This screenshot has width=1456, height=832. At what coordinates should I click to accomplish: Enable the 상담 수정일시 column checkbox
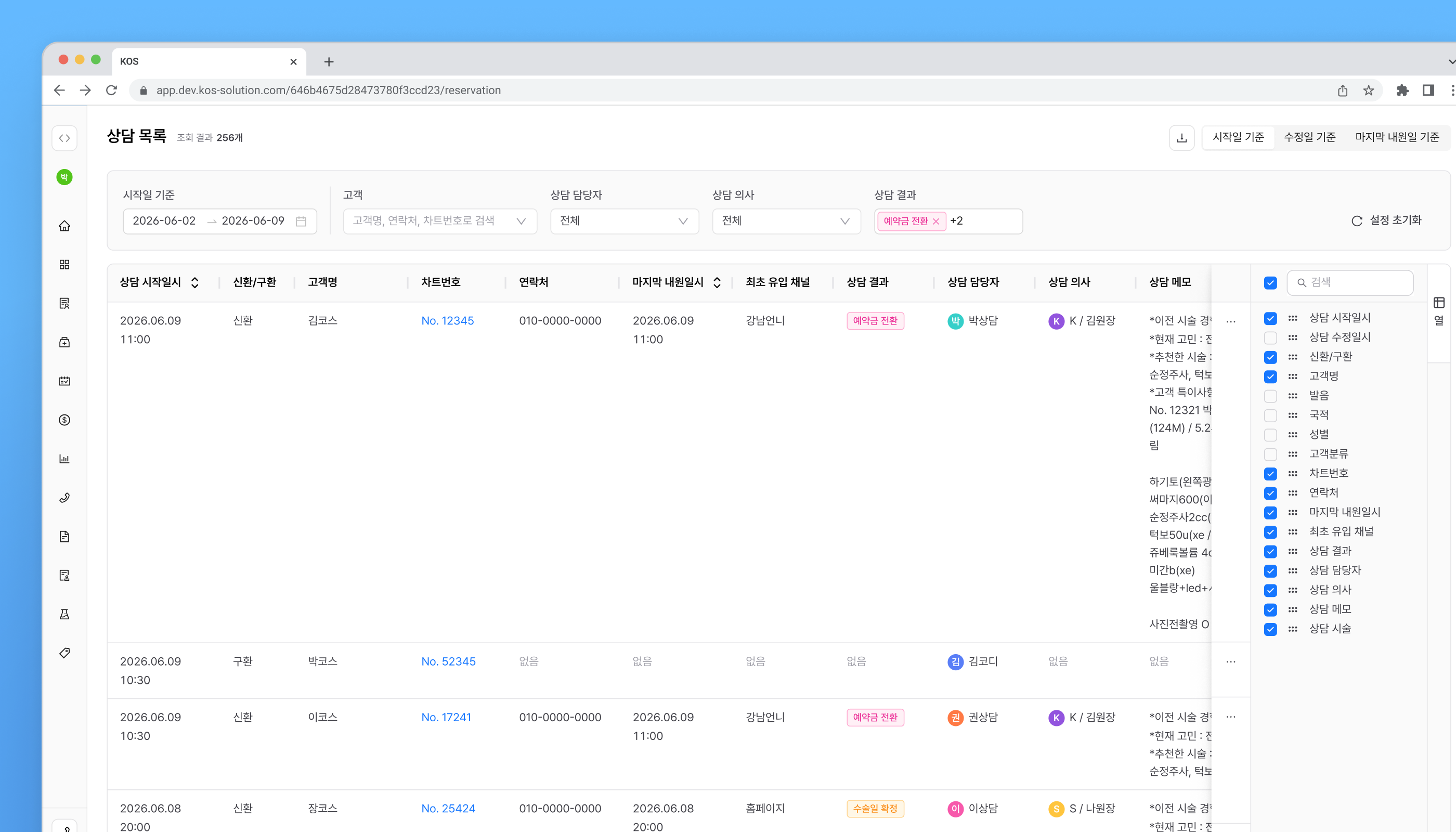(1270, 337)
